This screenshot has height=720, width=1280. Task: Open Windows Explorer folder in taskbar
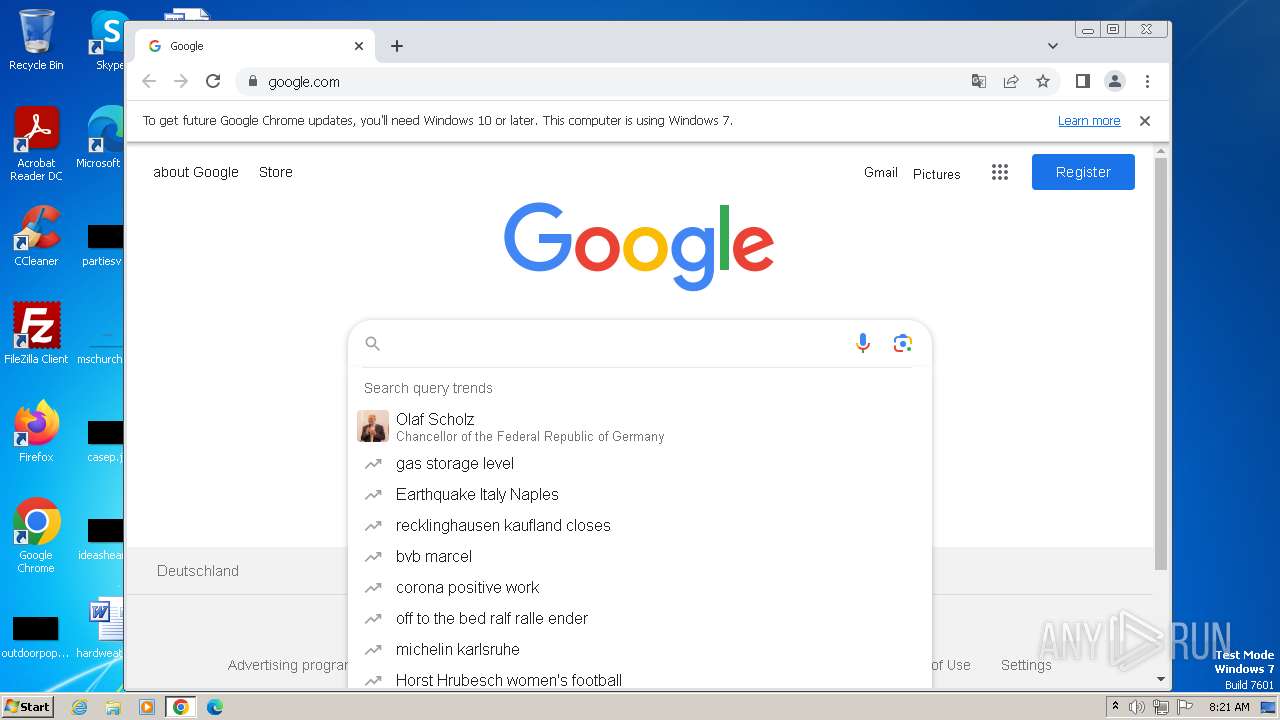click(113, 707)
